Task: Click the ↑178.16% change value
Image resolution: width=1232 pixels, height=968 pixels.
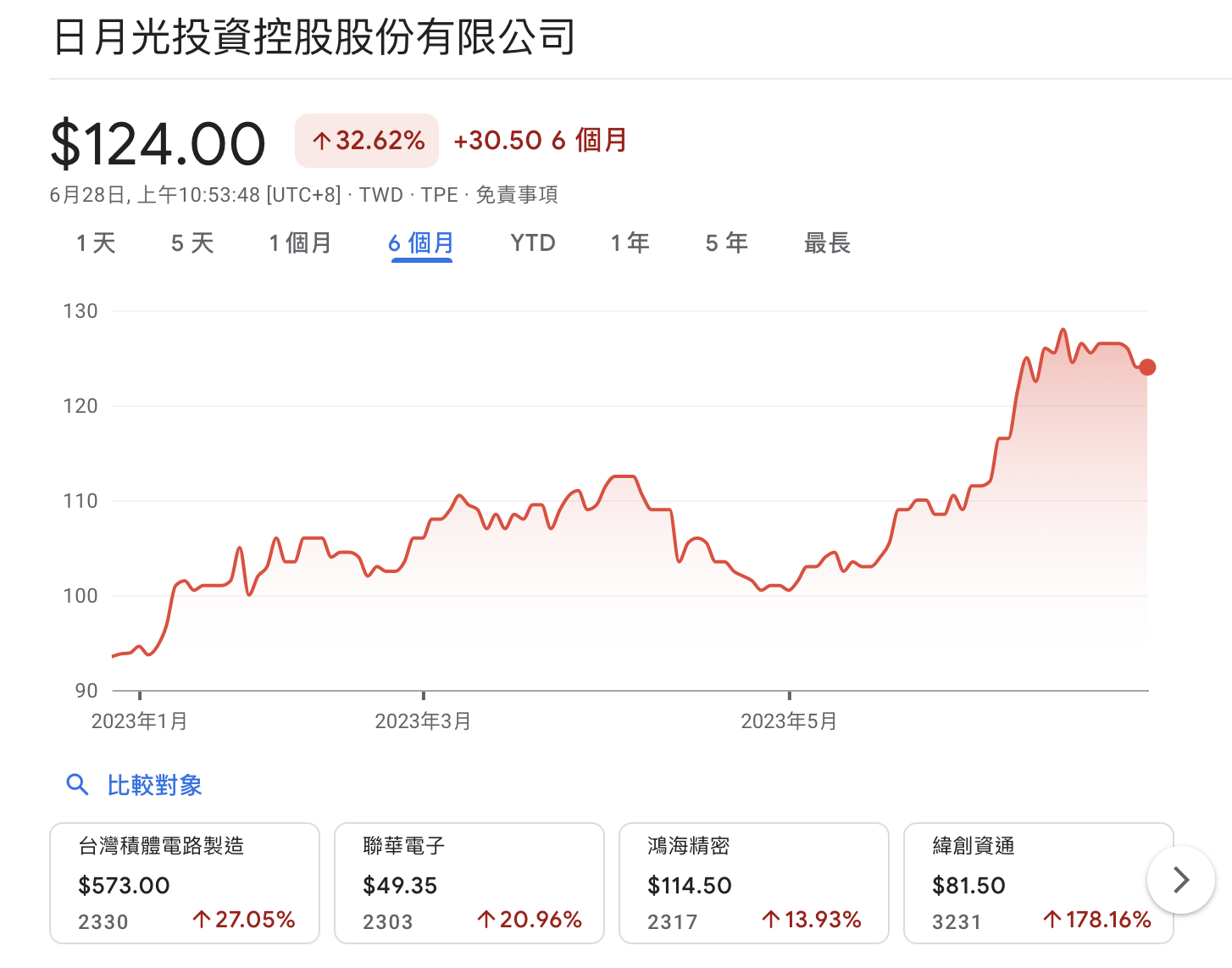Action: (x=1097, y=920)
